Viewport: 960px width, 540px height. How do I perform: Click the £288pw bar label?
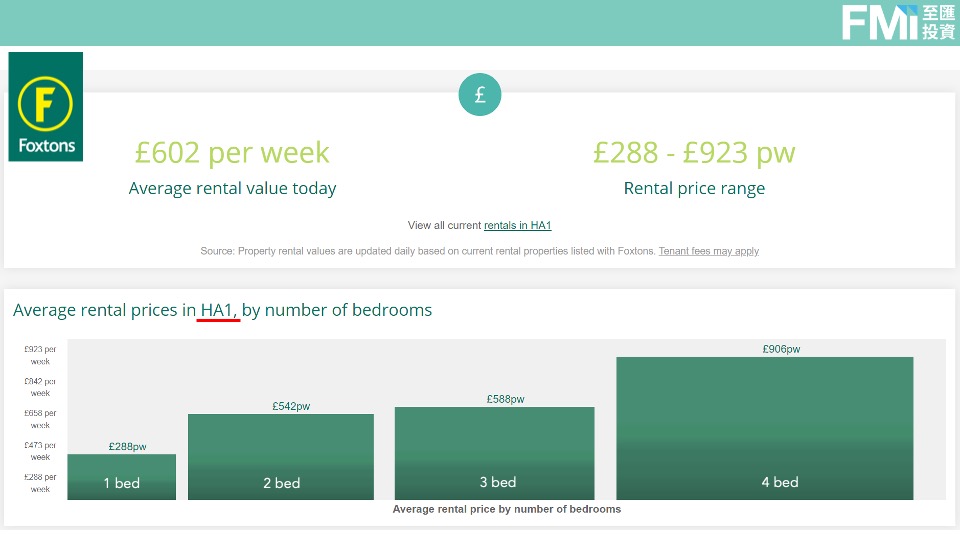click(x=128, y=447)
